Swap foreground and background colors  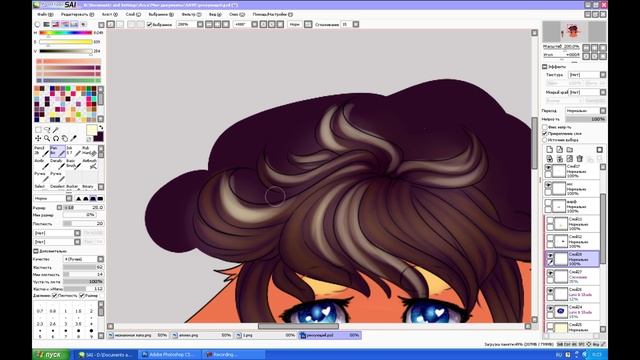coord(101,128)
